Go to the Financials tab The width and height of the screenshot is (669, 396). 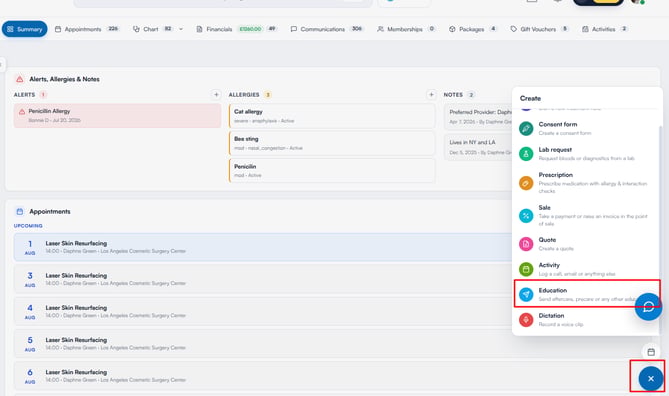coord(236,29)
